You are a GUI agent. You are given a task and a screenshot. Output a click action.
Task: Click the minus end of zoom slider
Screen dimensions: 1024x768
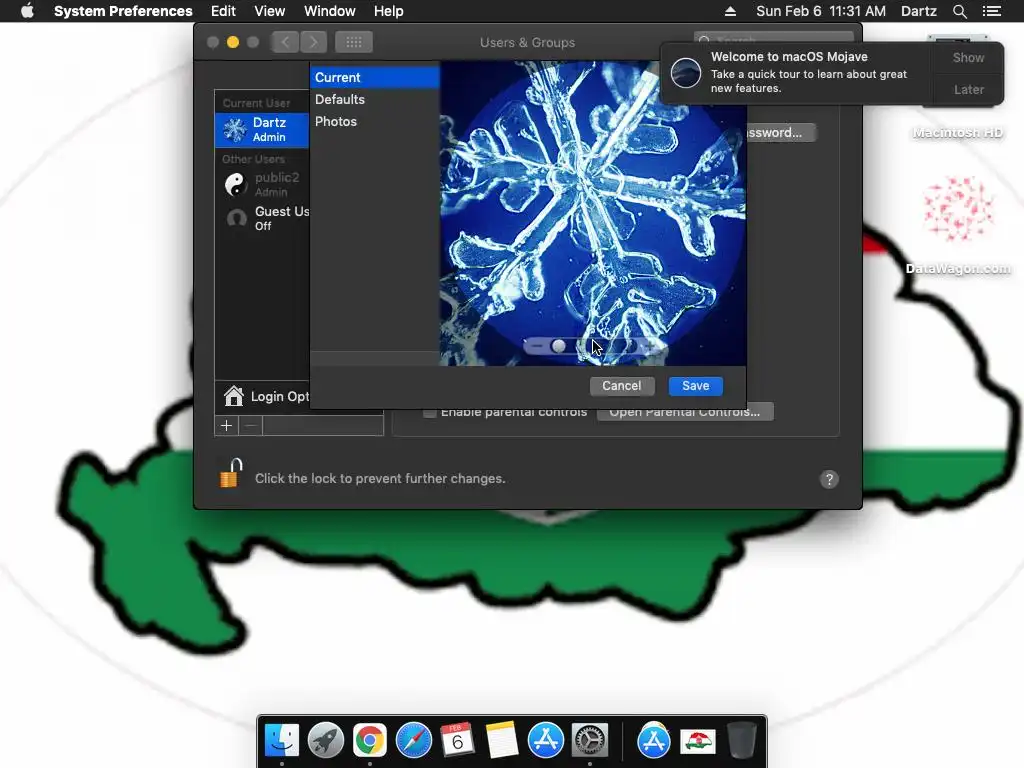click(x=536, y=346)
